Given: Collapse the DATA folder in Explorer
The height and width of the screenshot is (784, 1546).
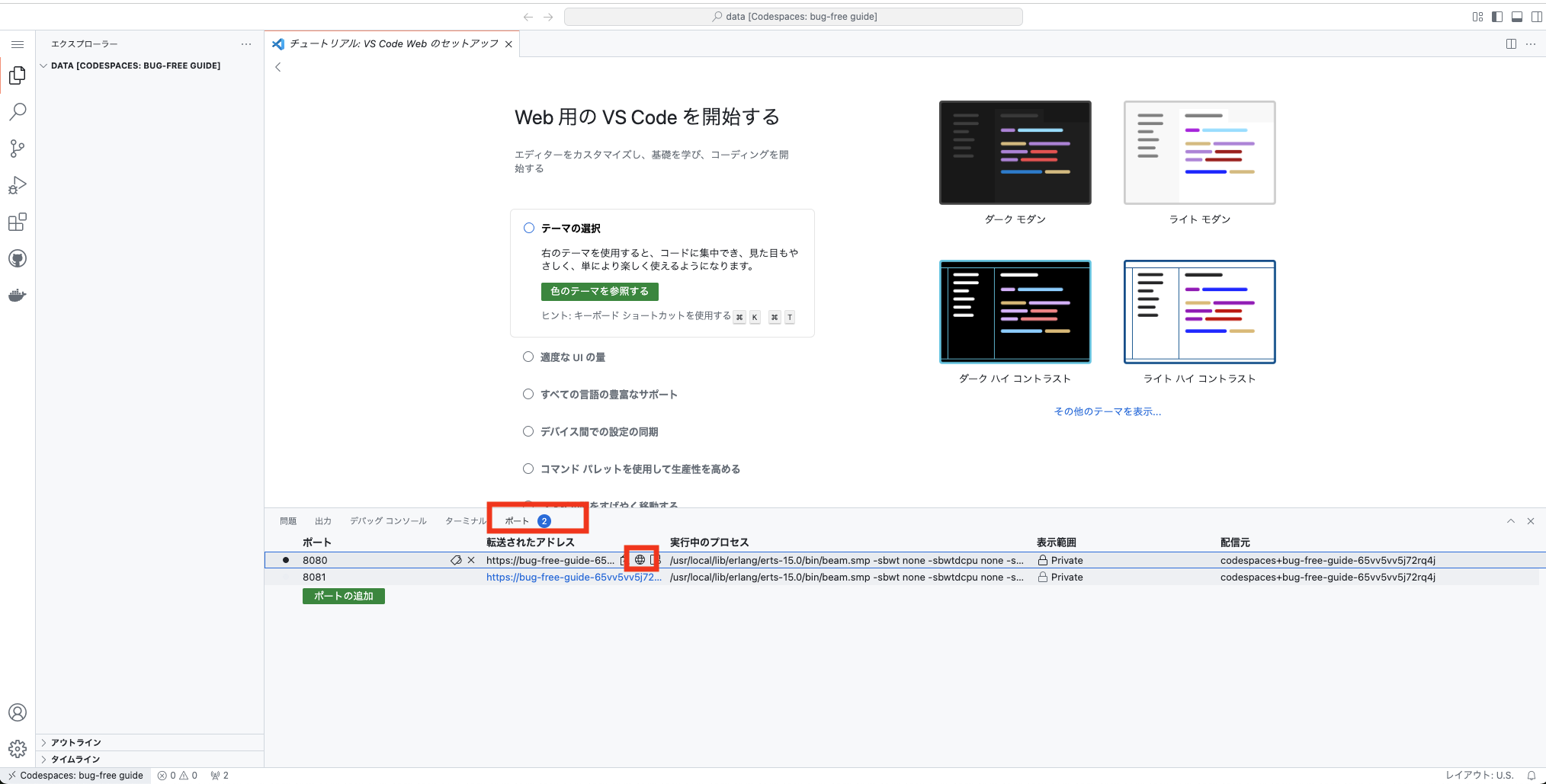Looking at the screenshot, I should coord(43,66).
